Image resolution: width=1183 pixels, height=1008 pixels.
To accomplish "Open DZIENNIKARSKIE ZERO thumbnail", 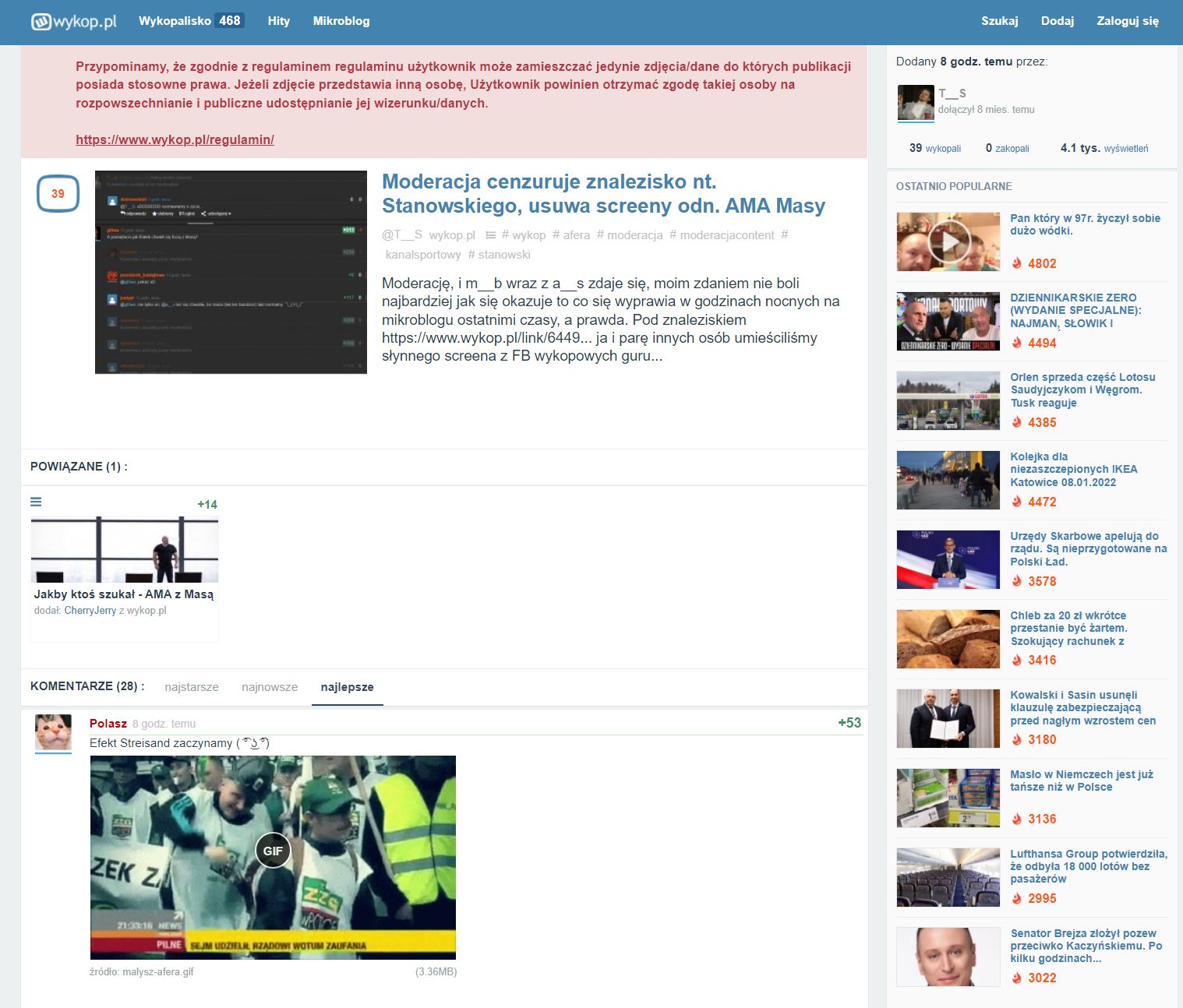I will tap(948, 322).
